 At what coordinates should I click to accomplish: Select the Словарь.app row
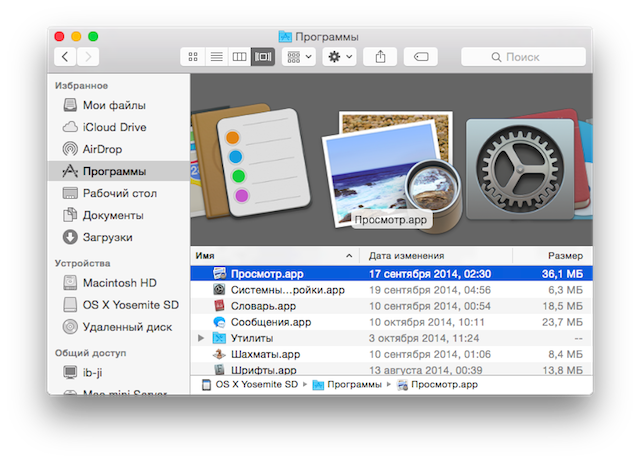click(391, 306)
